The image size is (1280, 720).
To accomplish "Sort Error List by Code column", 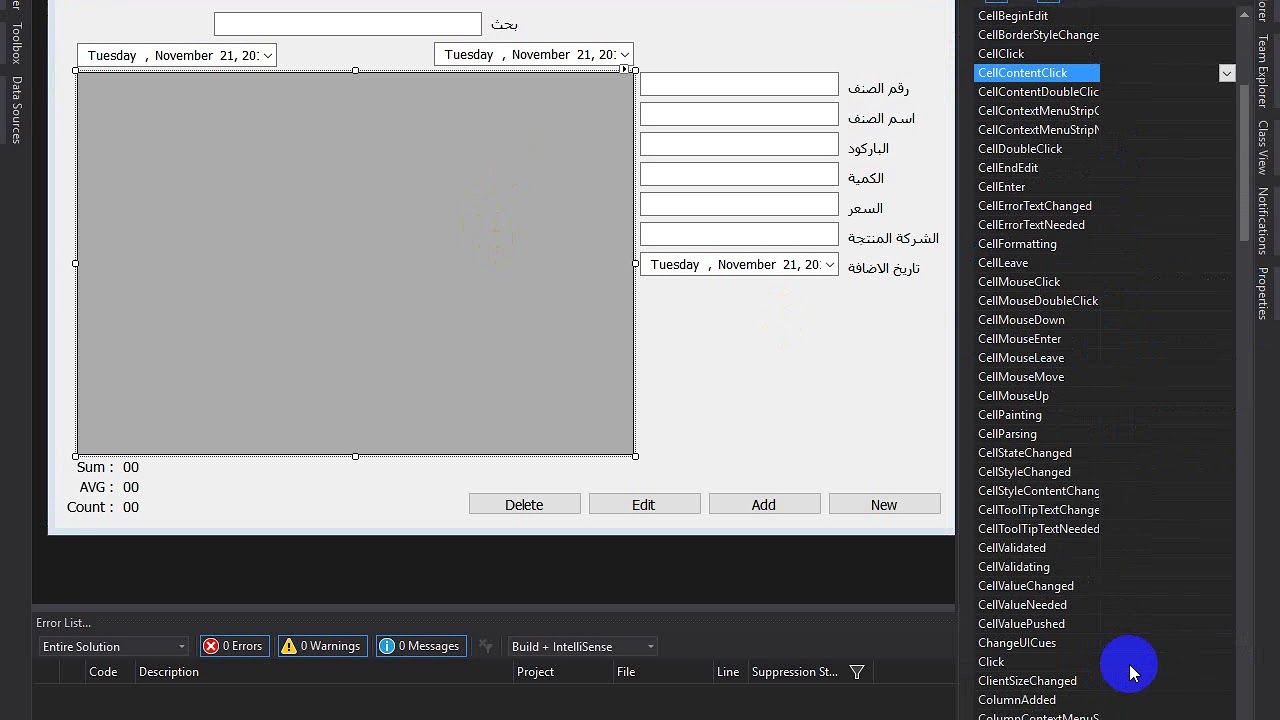I will [103, 672].
